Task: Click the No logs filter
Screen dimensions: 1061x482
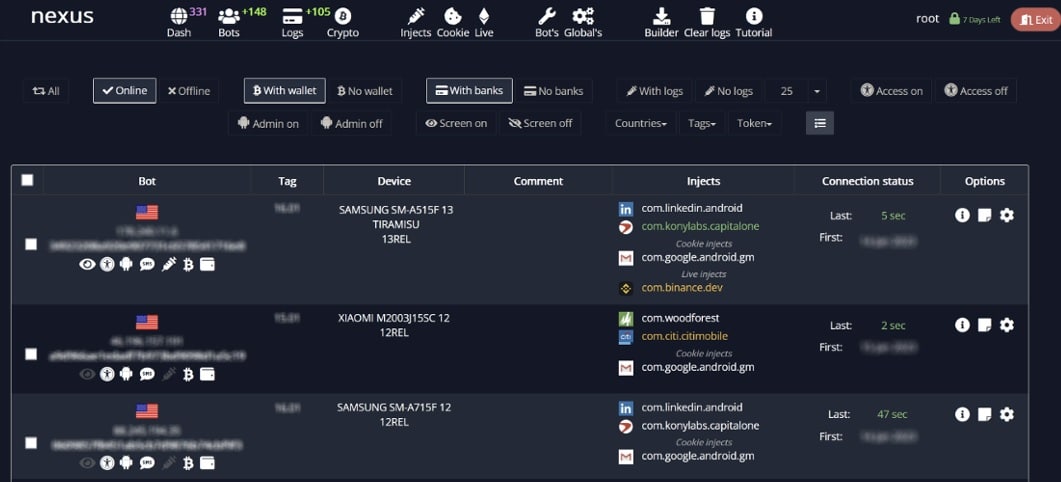Action: [x=728, y=91]
